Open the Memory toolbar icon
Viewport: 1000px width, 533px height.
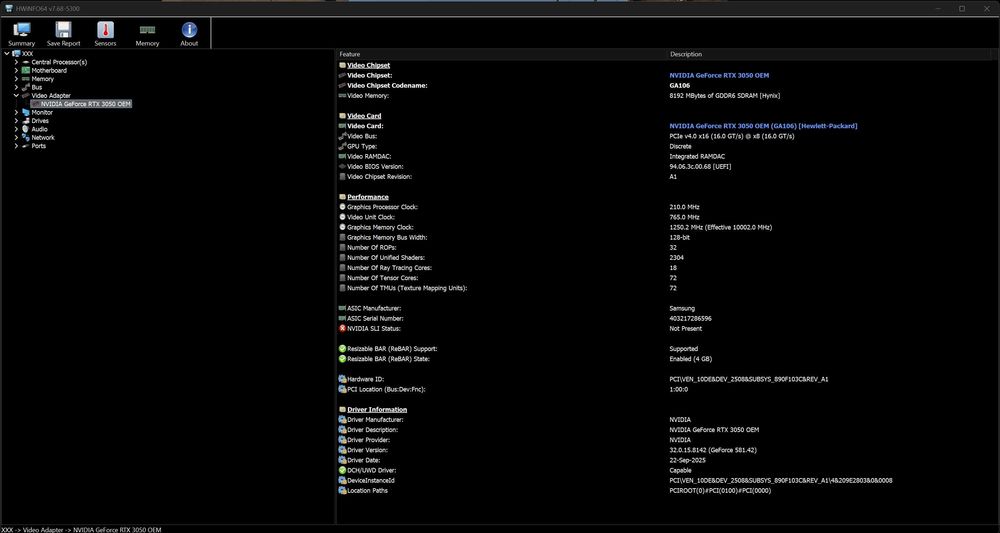147,29
